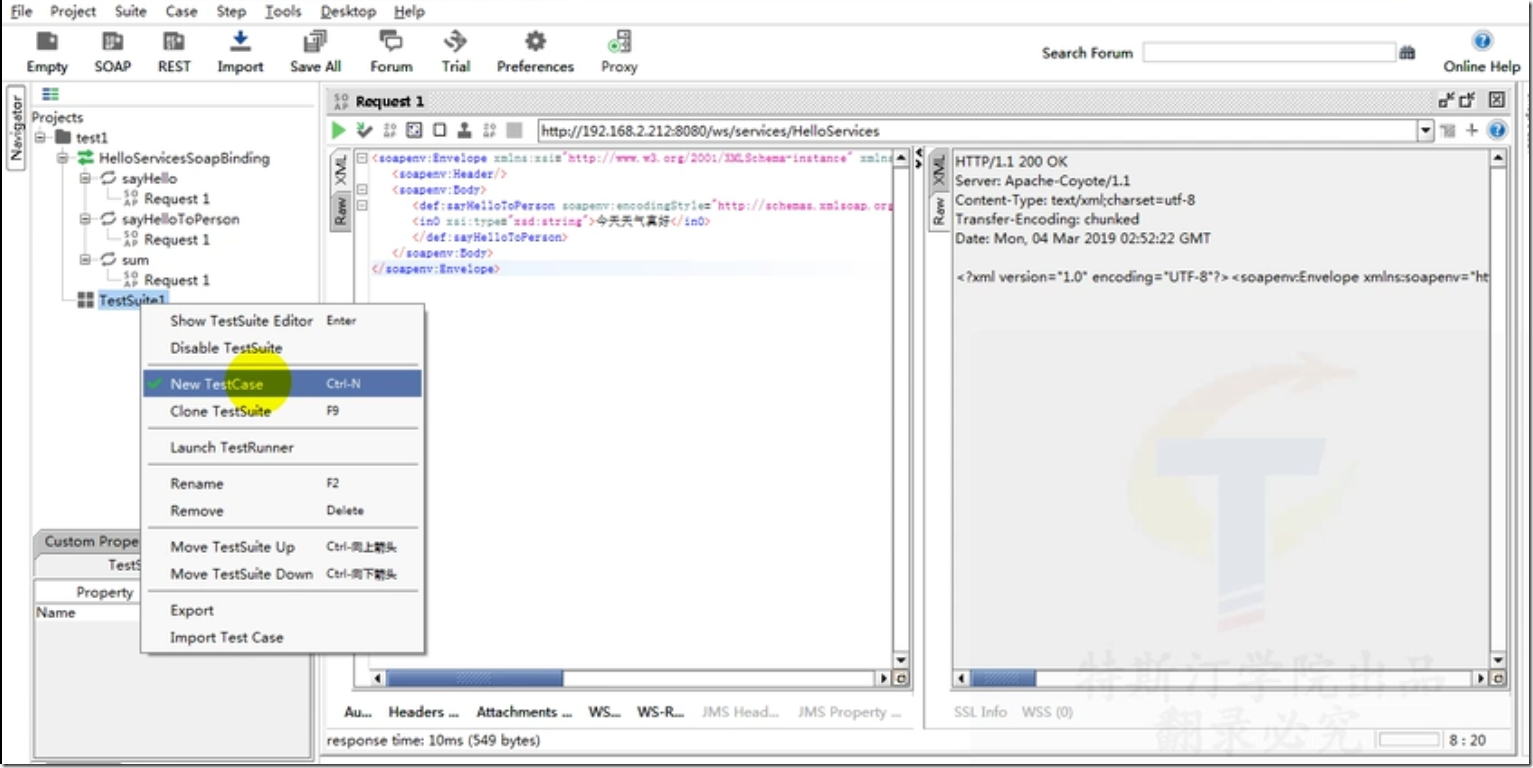Click the empty-square icon in request toolbar
Screen dimensions: 1533x768
(x=439, y=130)
